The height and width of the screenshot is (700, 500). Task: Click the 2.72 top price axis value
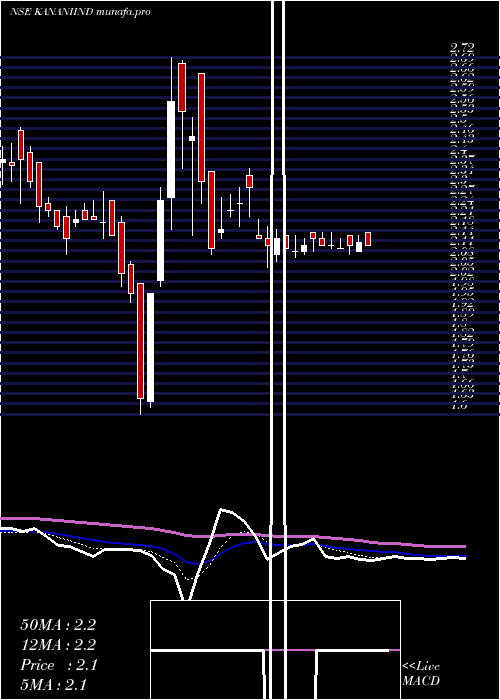click(462, 47)
